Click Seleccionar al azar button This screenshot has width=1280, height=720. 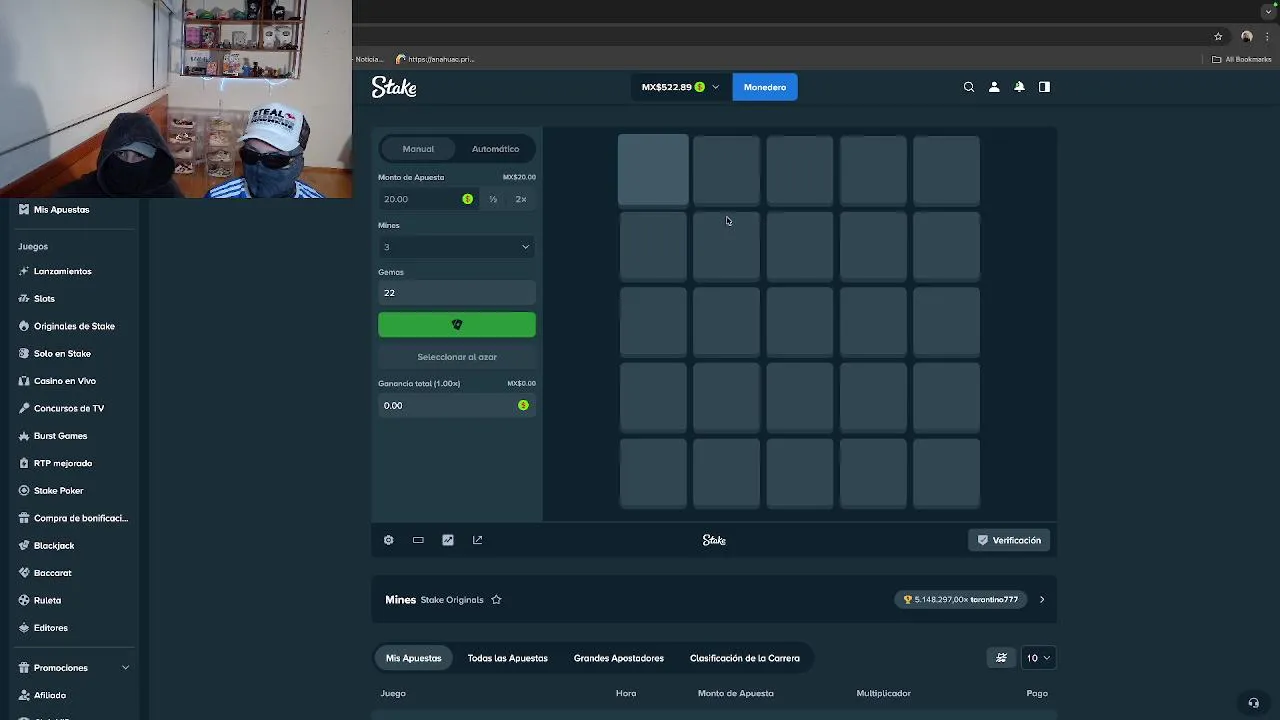(x=457, y=357)
